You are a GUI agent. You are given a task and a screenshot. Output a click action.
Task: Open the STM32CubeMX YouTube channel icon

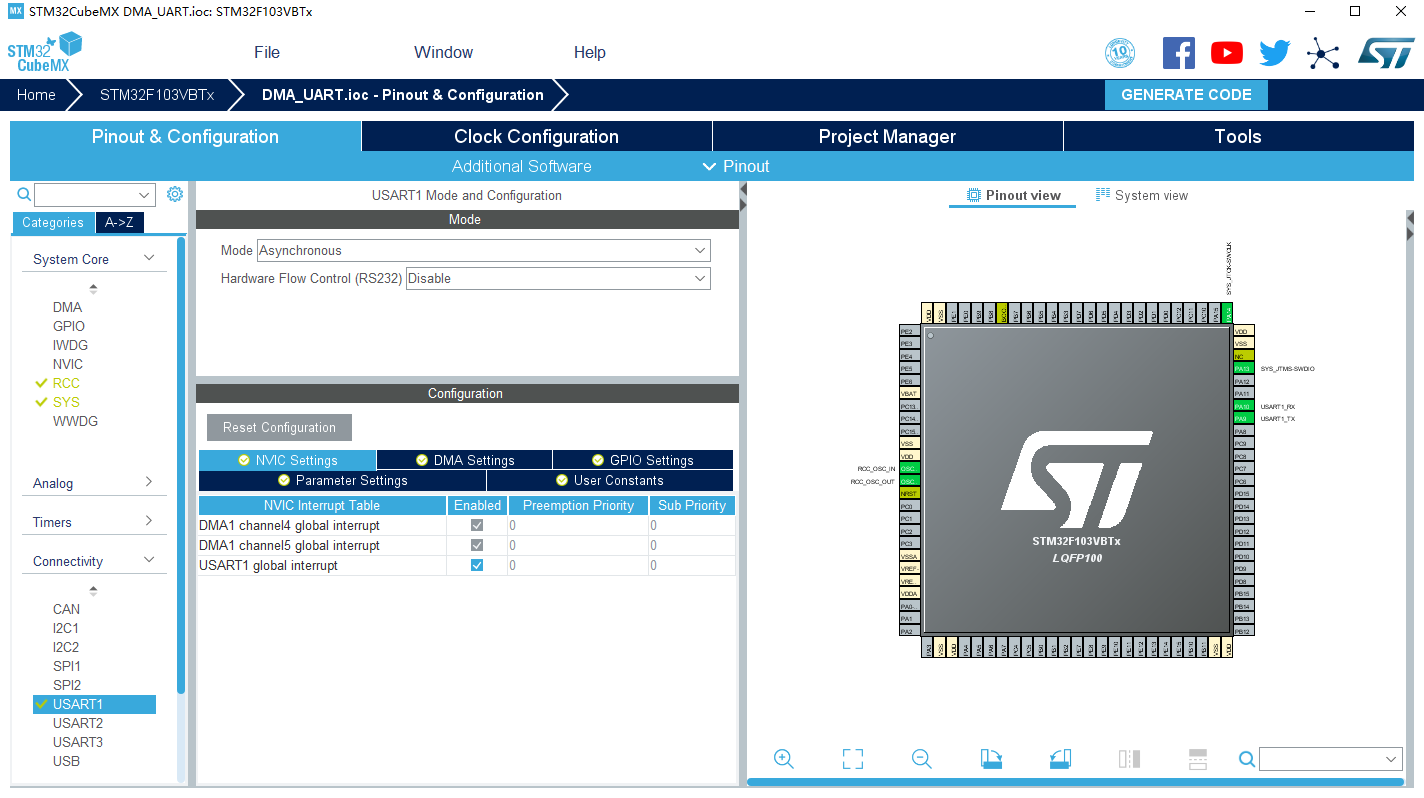[x=1226, y=52]
